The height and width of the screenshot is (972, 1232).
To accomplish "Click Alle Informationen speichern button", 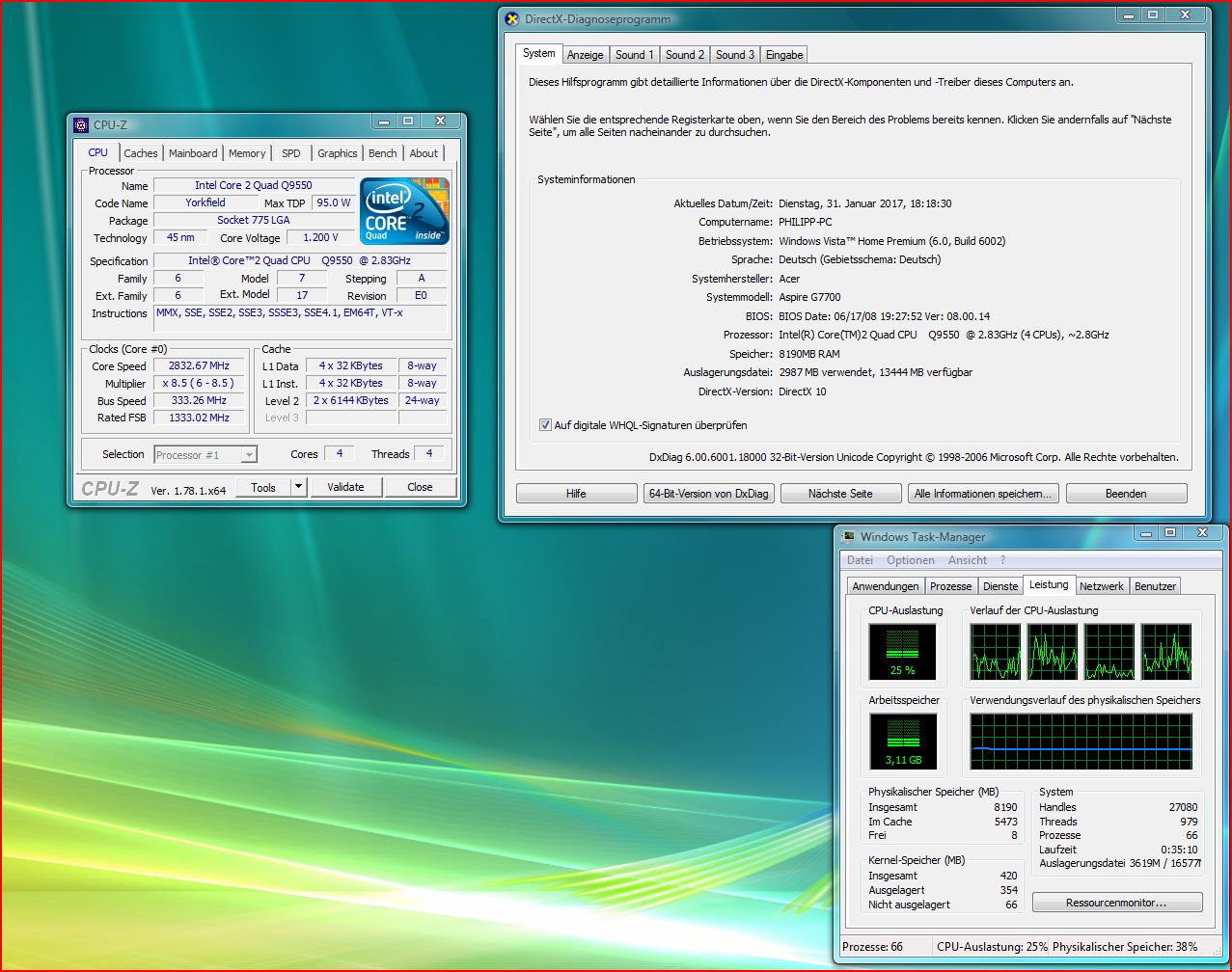I will [x=983, y=493].
